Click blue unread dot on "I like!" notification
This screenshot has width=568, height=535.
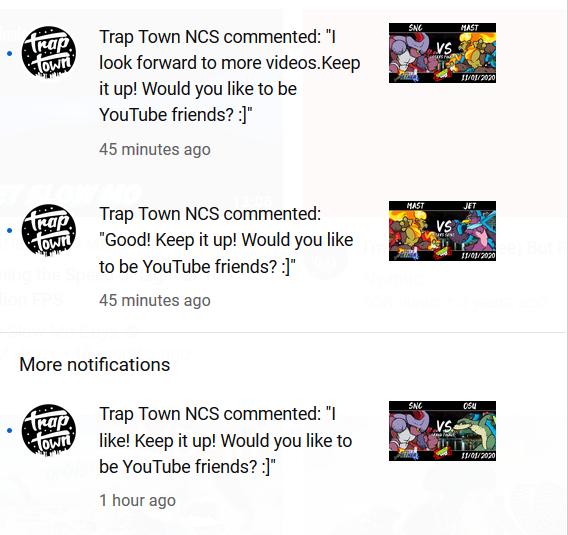(10, 430)
